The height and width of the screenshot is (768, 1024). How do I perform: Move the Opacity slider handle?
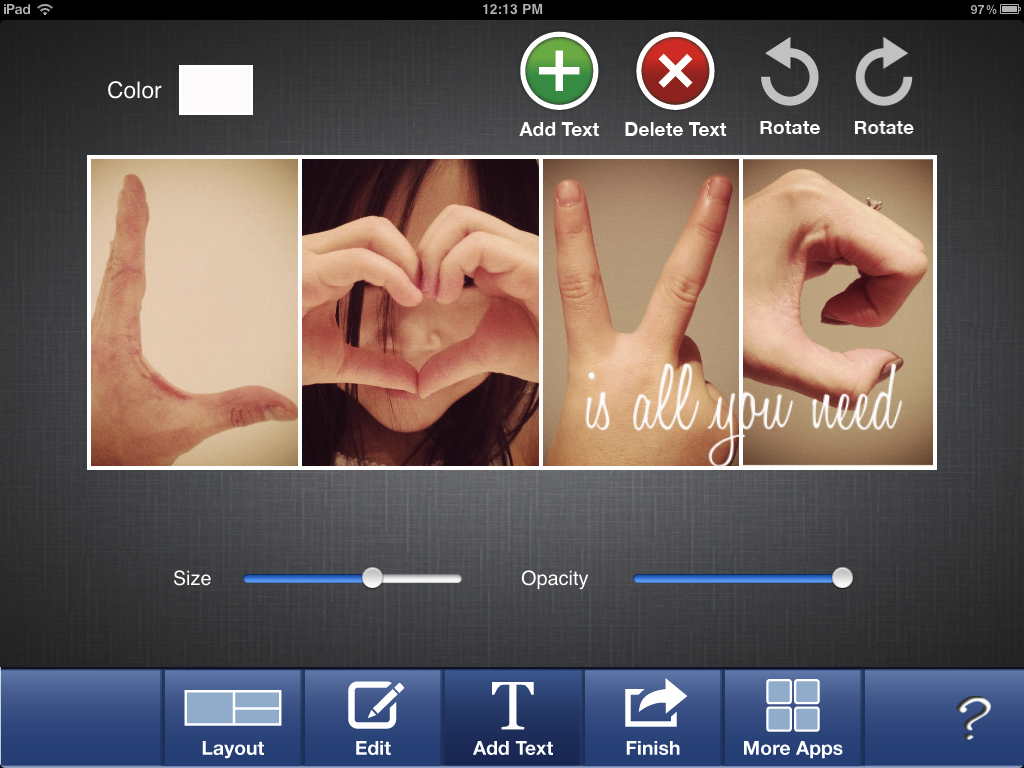[x=842, y=577]
